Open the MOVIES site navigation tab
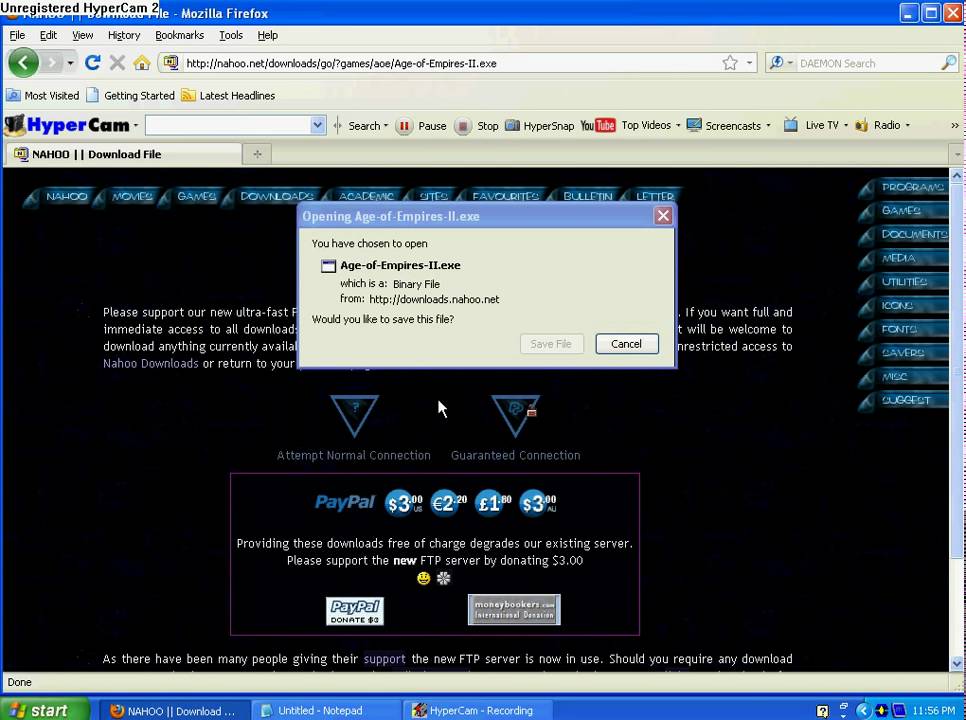The width and height of the screenshot is (966, 720). (132, 196)
